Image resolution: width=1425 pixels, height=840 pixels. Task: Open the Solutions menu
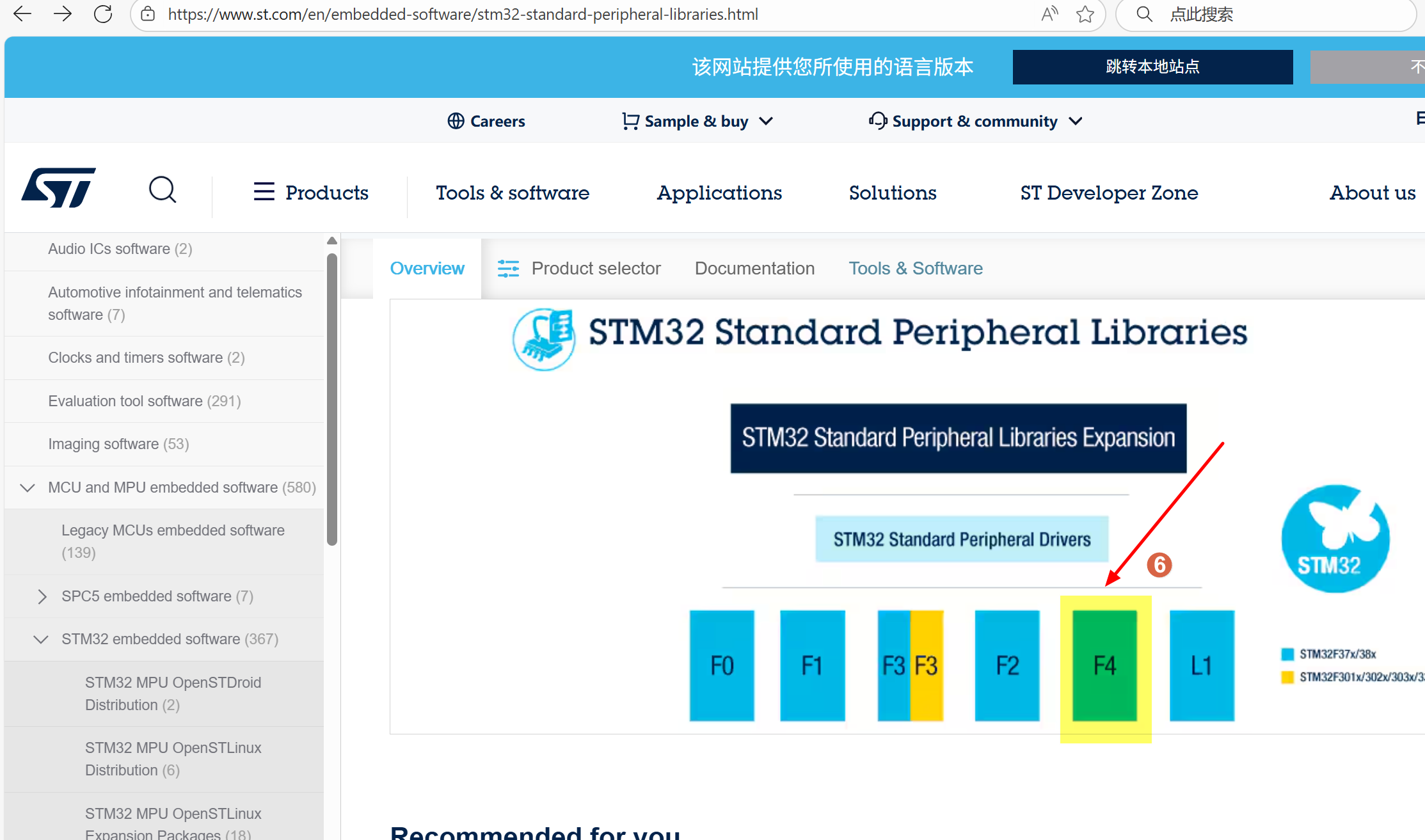coord(893,193)
